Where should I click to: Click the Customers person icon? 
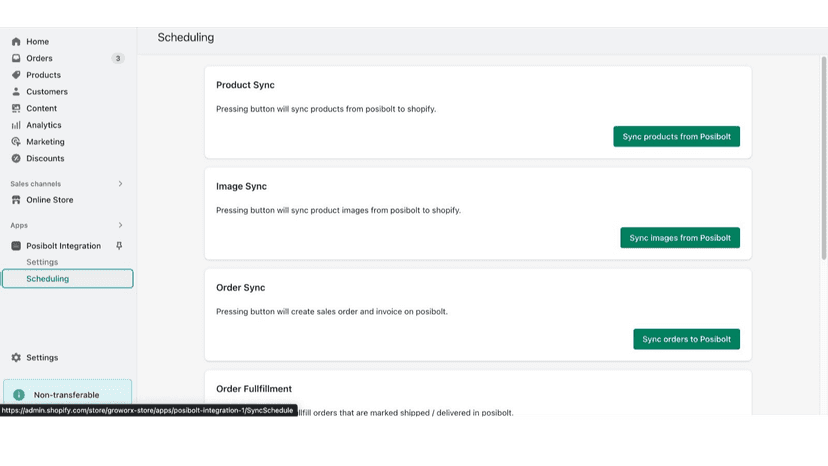(16, 91)
